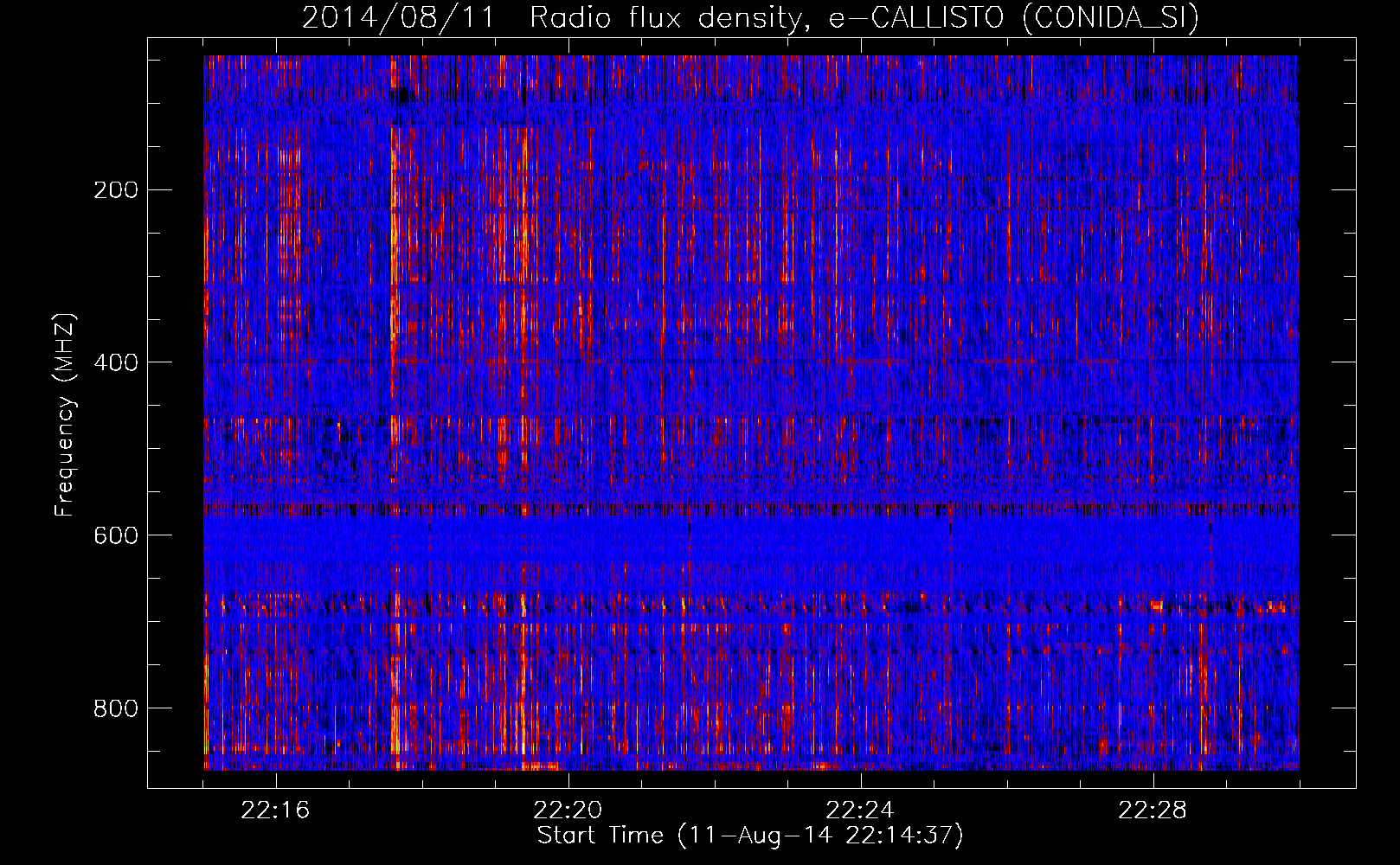Image resolution: width=1400 pixels, height=865 pixels.
Task: Click the "Start Time (11-Aug-14 22:14:37)" label
Action: [x=750, y=836]
